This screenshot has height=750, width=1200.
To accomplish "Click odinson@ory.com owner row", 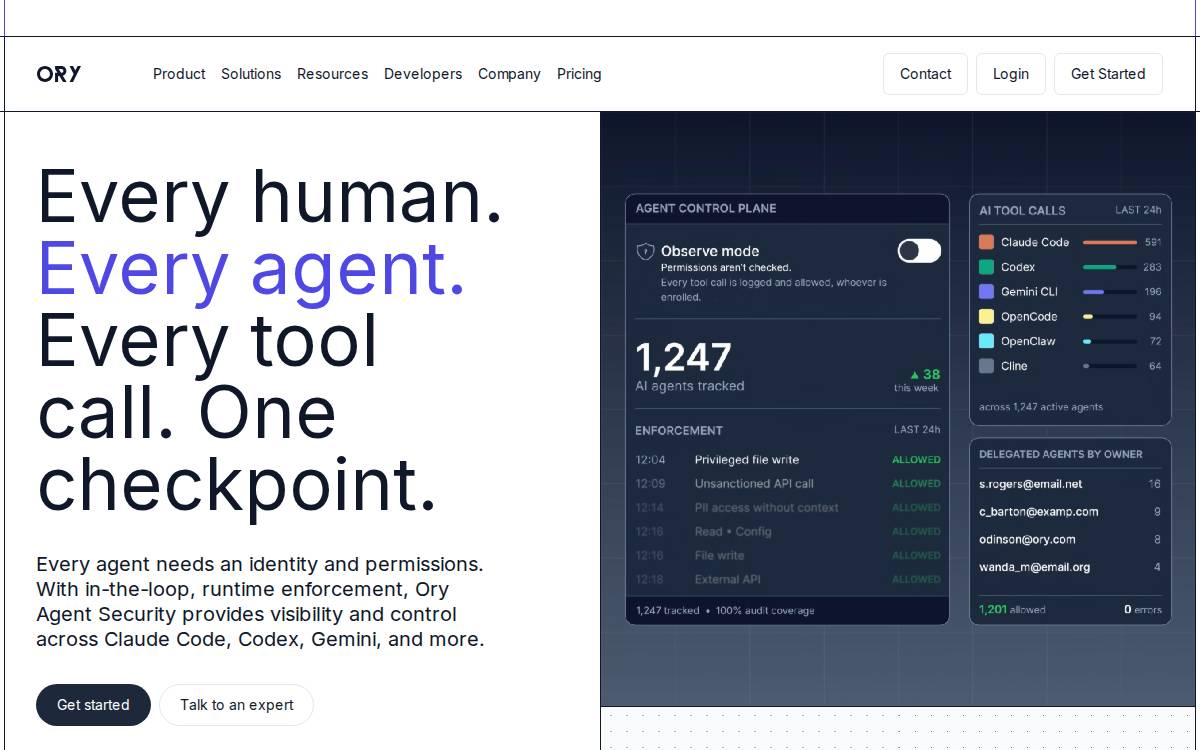I will click(x=1070, y=540).
